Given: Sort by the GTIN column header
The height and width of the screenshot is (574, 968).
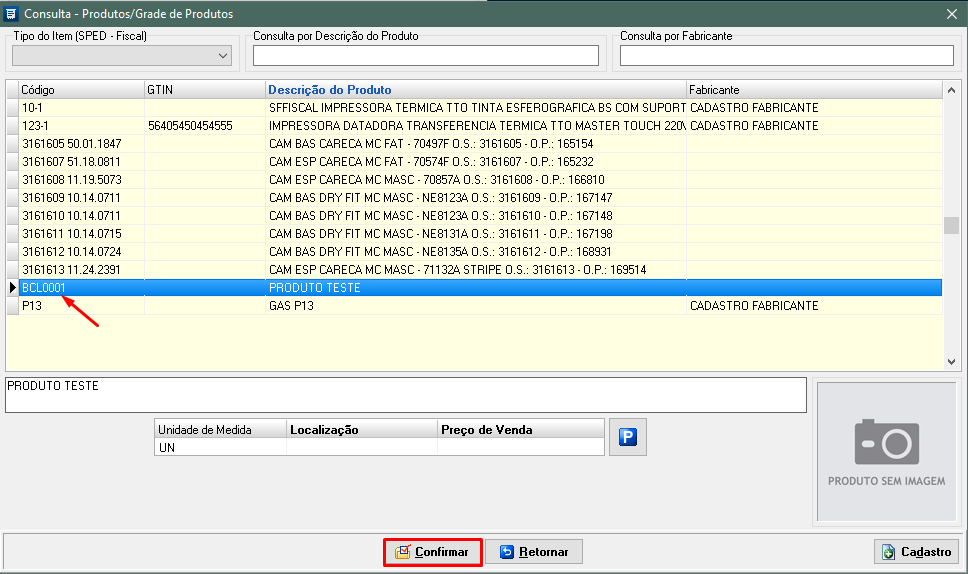Looking at the screenshot, I should click(x=204, y=90).
